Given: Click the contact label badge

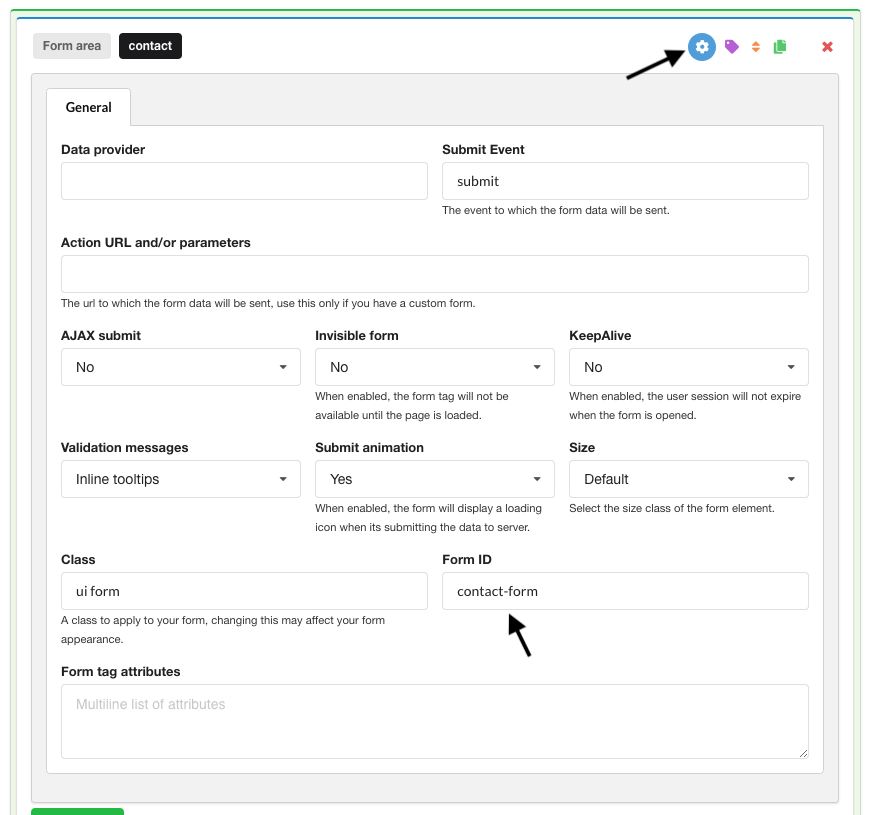Looking at the screenshot, I should pyautogui.click(x=150, y=45).
